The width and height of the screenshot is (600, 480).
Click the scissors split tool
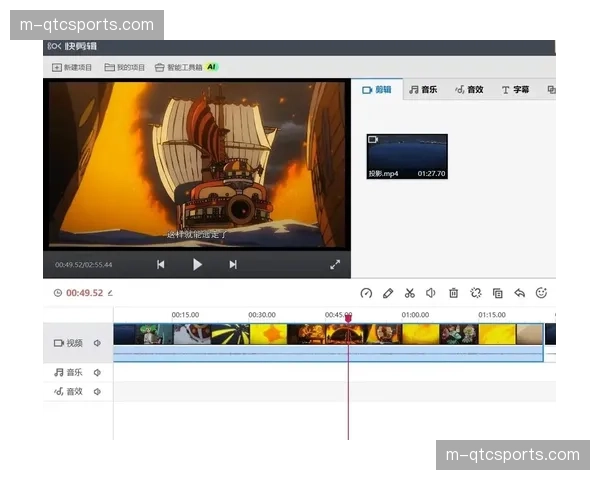point(410,293)
